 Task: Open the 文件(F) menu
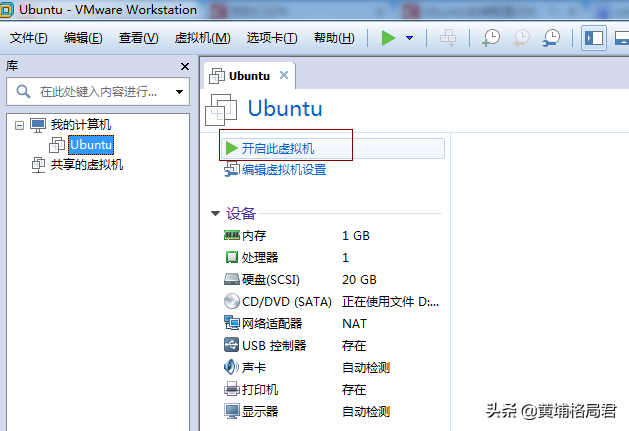coord(28,38)
